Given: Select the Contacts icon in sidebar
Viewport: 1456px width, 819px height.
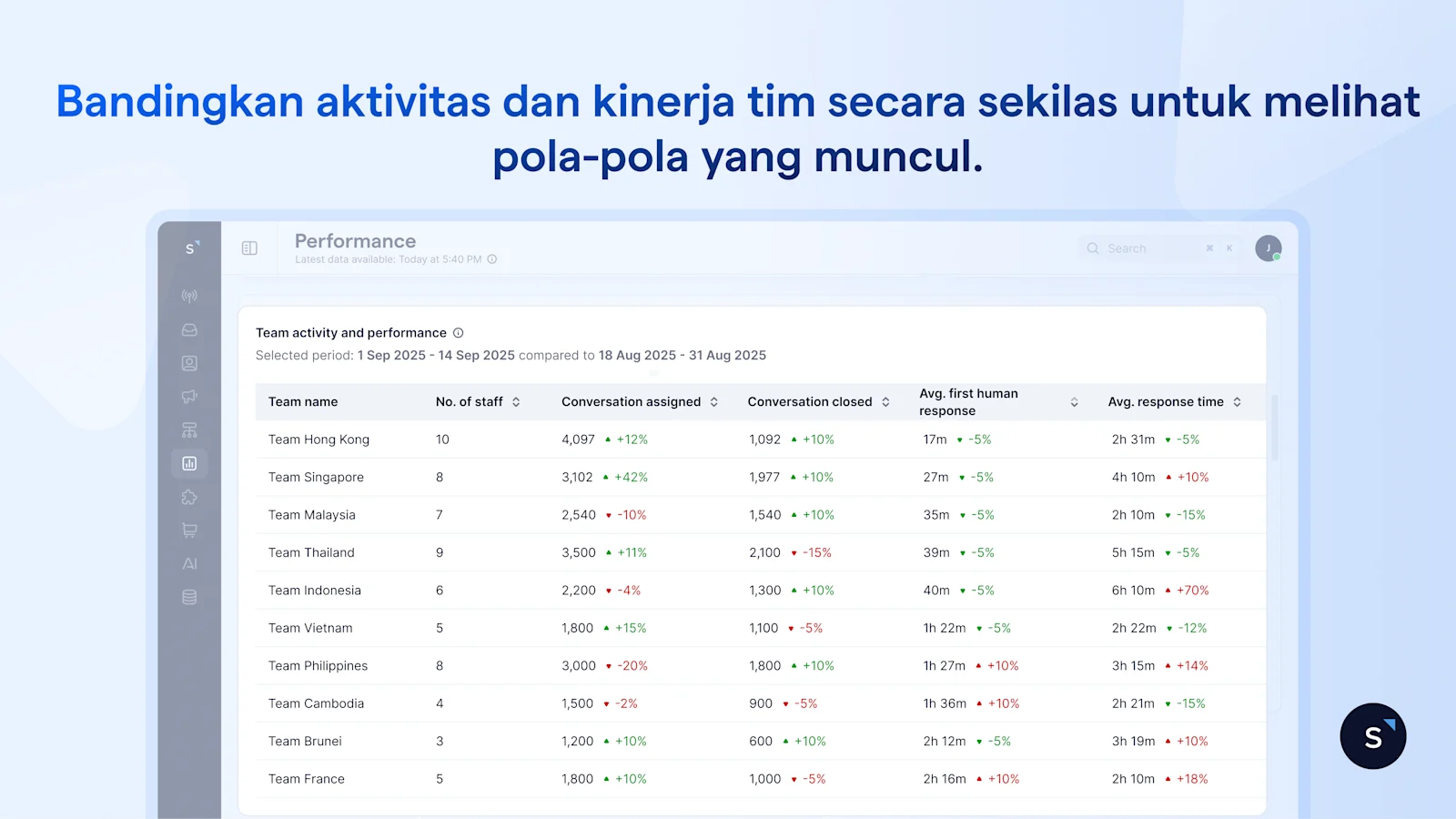Looking at the screenshot, I should tap(189, 362).
